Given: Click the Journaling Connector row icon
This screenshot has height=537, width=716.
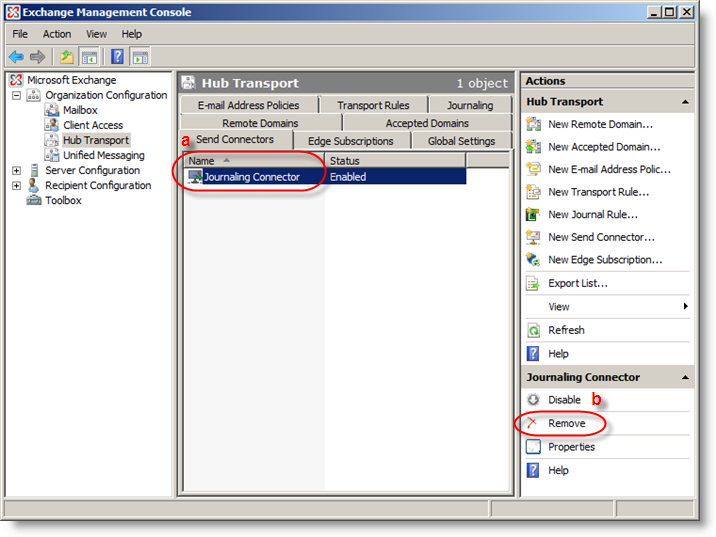Looking at the screenshot, I should tap(195, 177).
